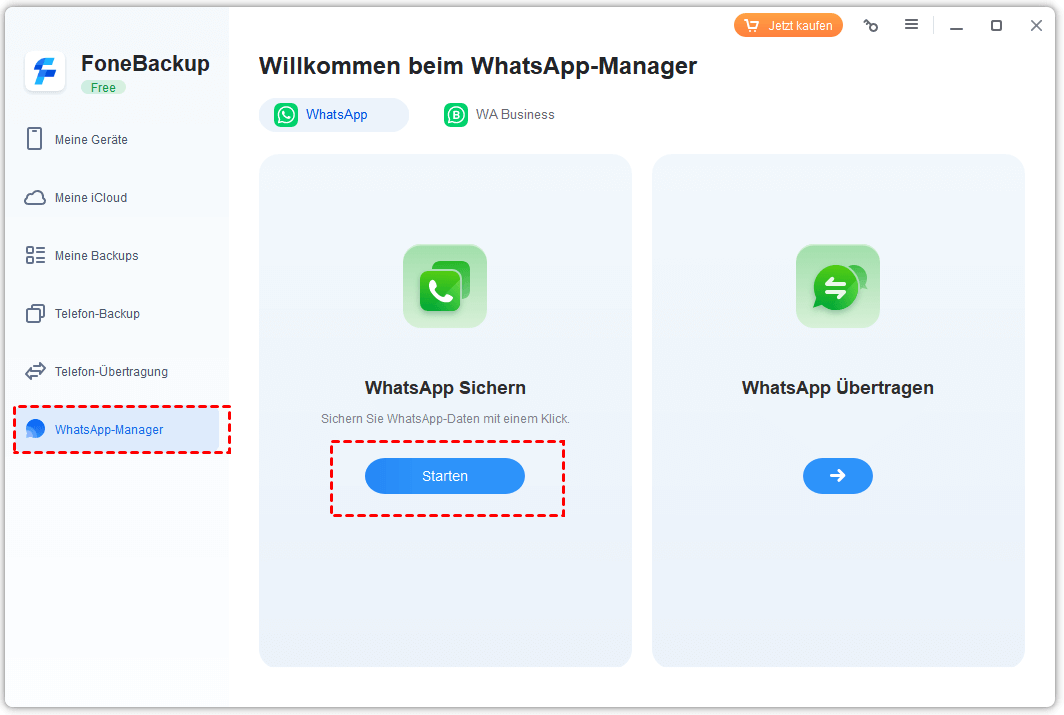1064x715 pixels.
Task: Click the WhatsApp Übertragen chat icon
Action: [837, 286]
